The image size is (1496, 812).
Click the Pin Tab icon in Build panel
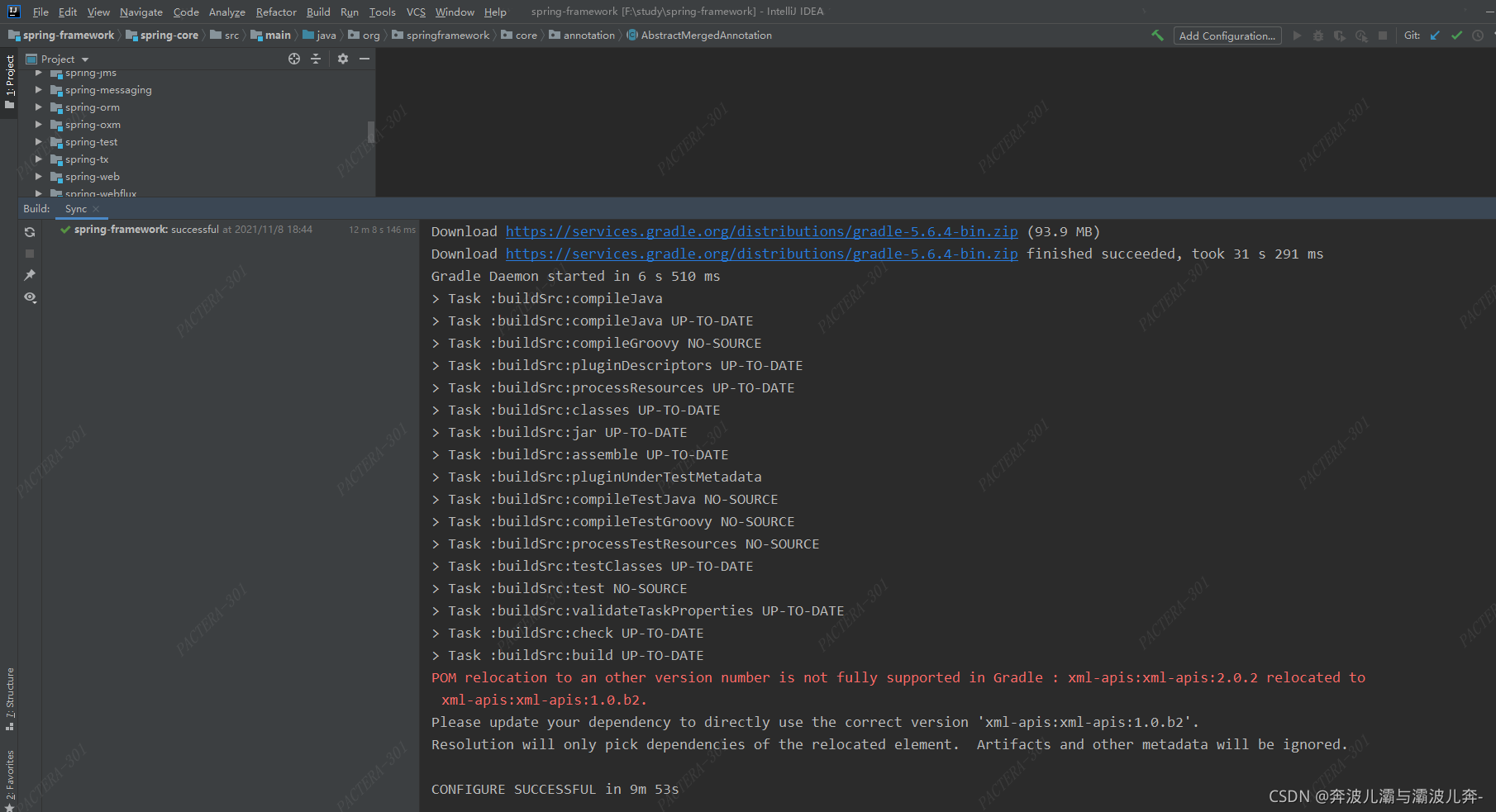(30, 275)
